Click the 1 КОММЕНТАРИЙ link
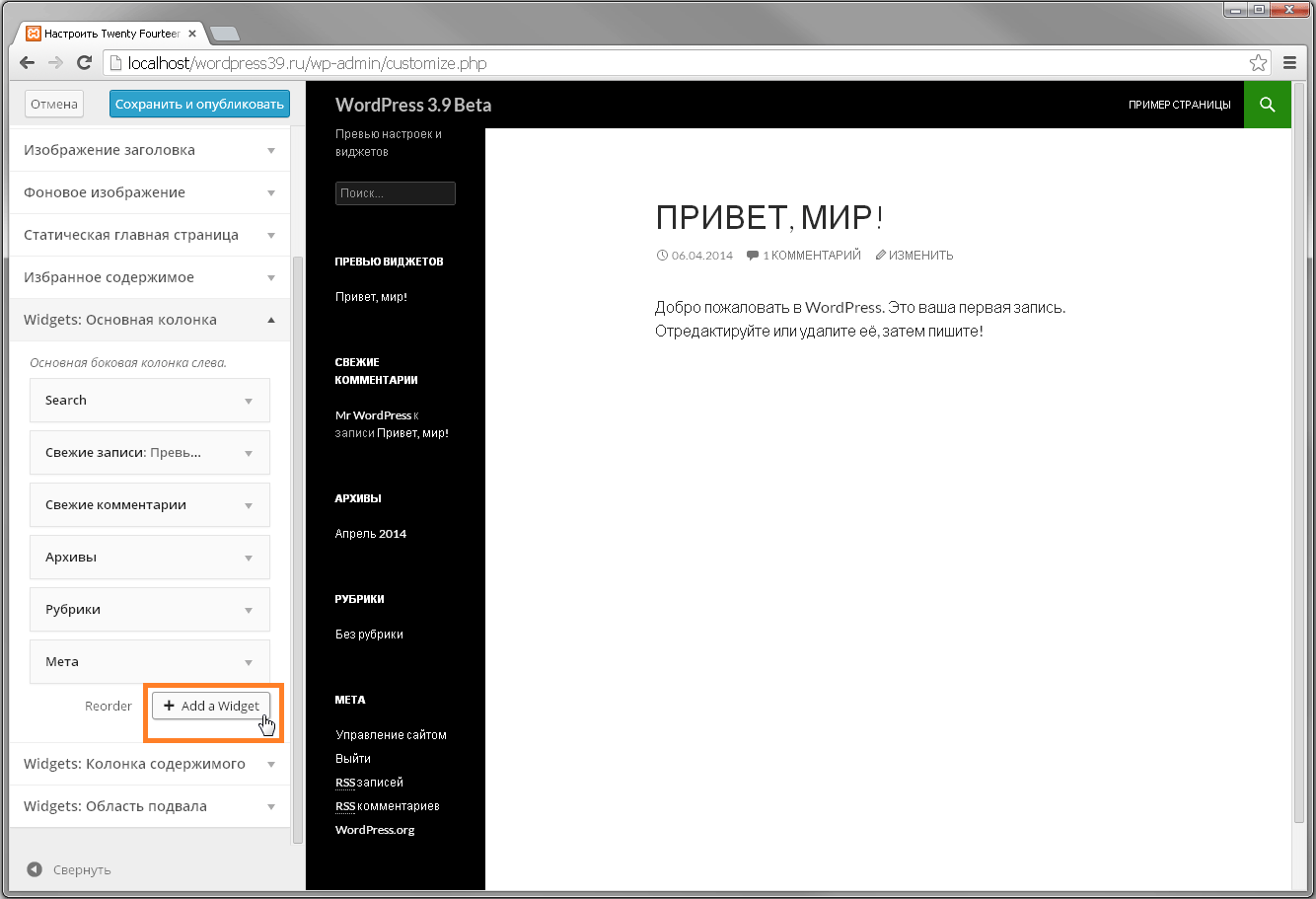 click(x=812, y=255)
